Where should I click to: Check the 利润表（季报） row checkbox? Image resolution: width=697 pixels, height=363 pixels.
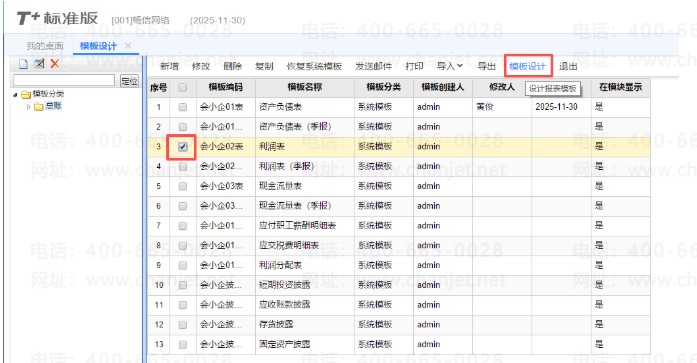point(183,166)
